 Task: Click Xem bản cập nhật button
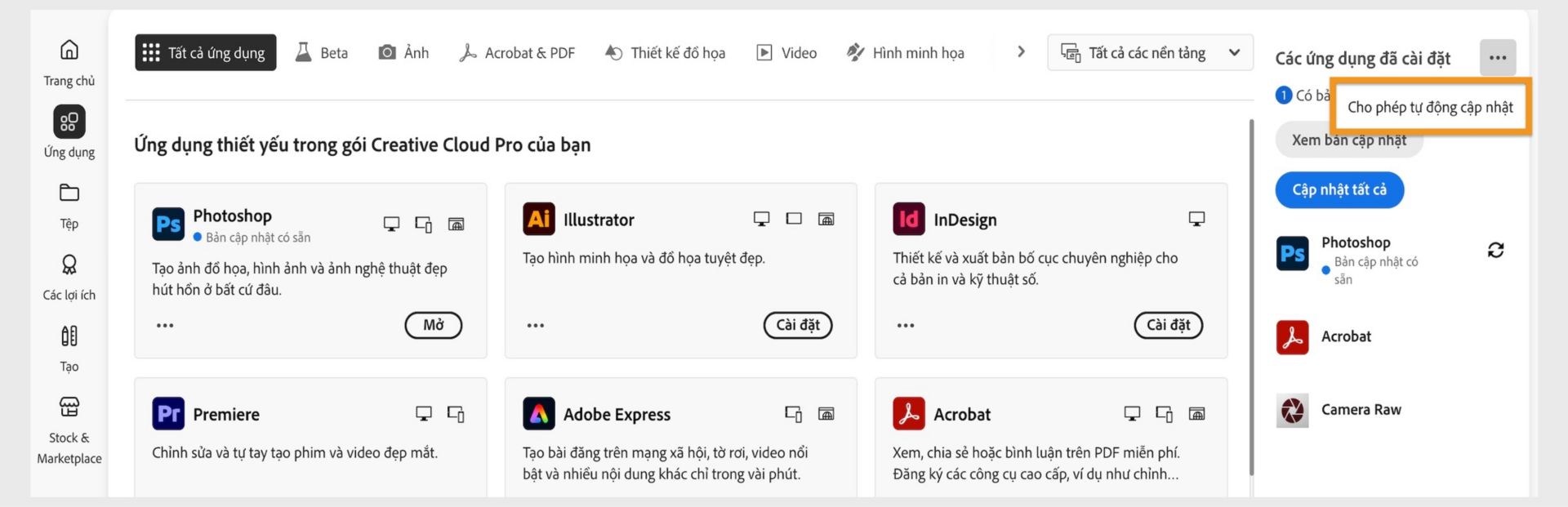[x=1348, y=140]
